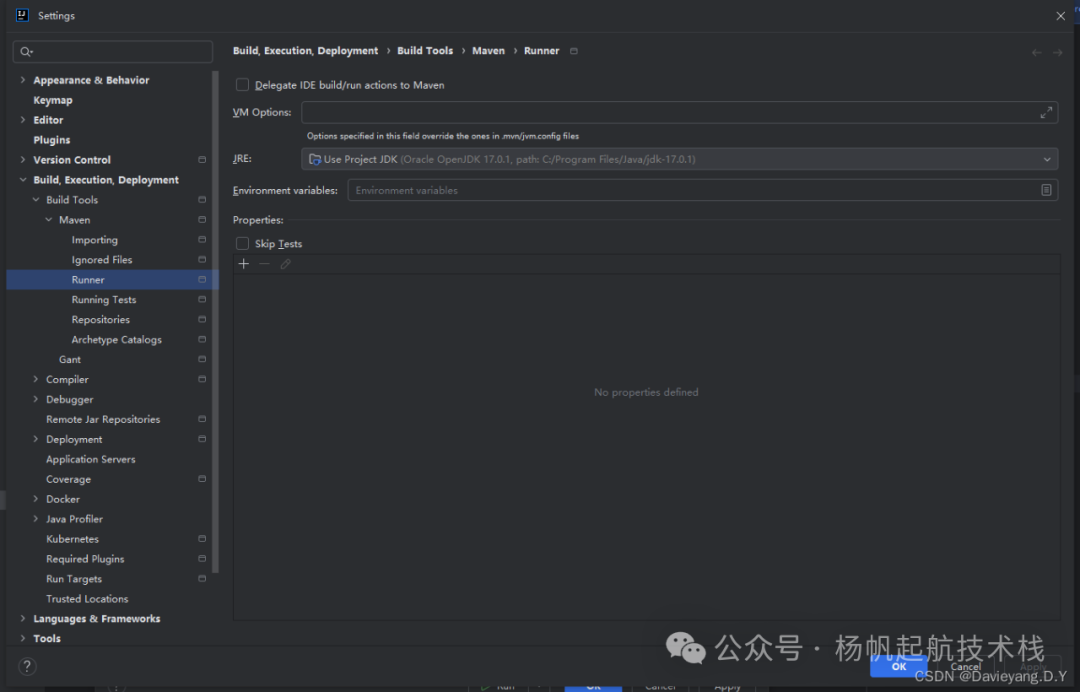Select Archetype Catalogs under Maven
The image size is (1080, 692).
coord(116,339)
